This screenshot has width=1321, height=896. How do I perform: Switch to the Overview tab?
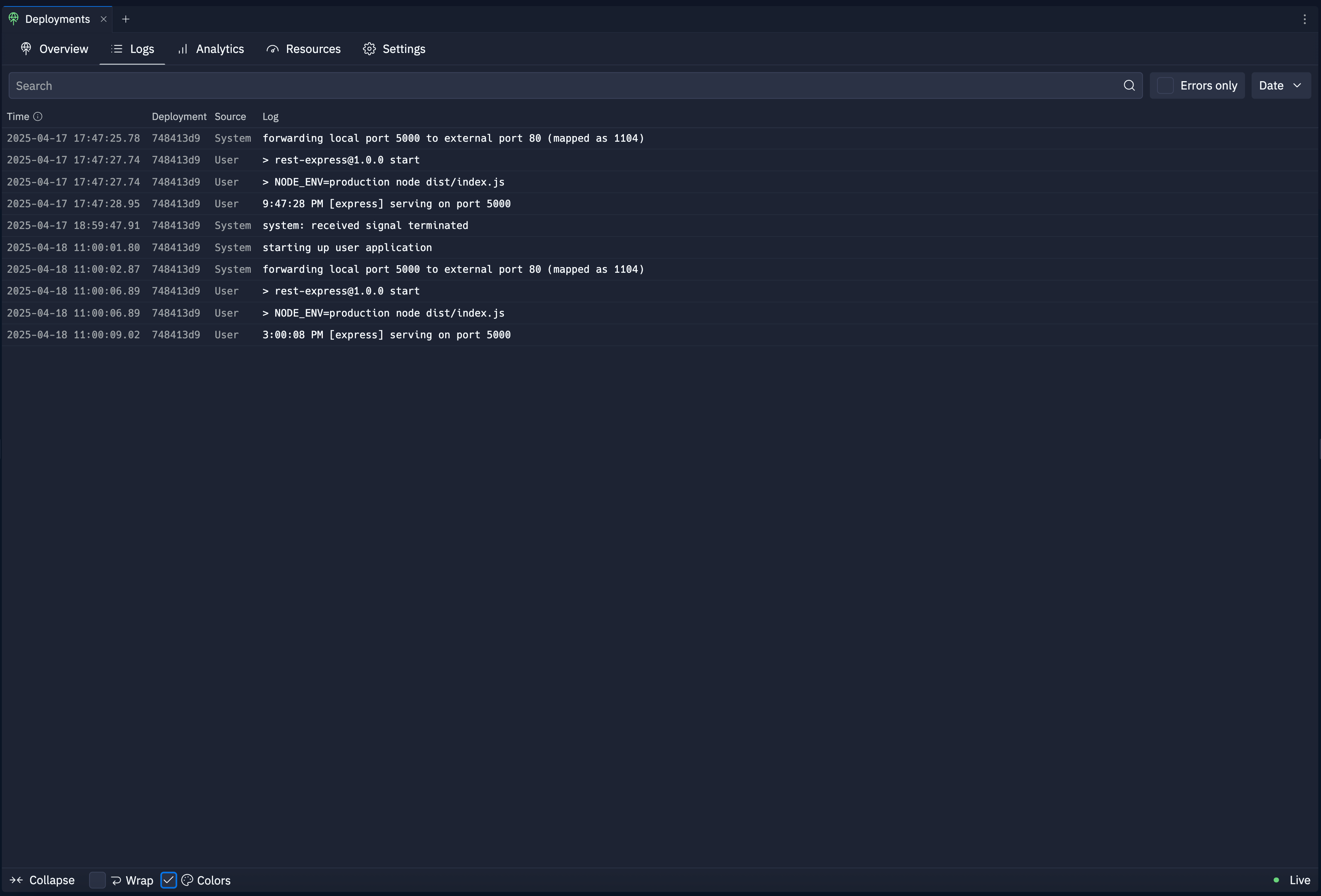point(55,49)
